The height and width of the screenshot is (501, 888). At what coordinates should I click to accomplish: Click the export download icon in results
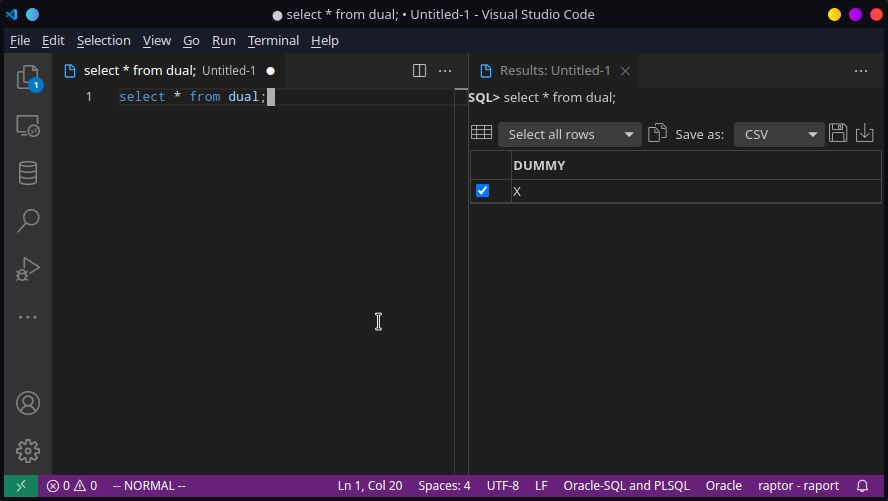(865, 133)
